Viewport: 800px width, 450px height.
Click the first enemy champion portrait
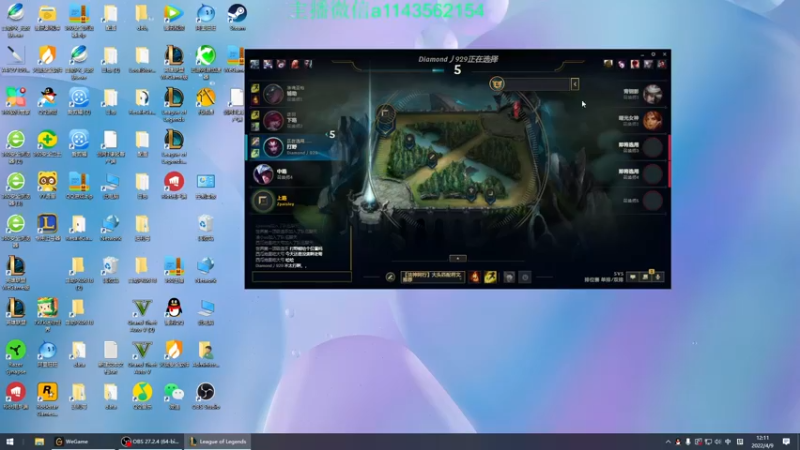[652, 94]
